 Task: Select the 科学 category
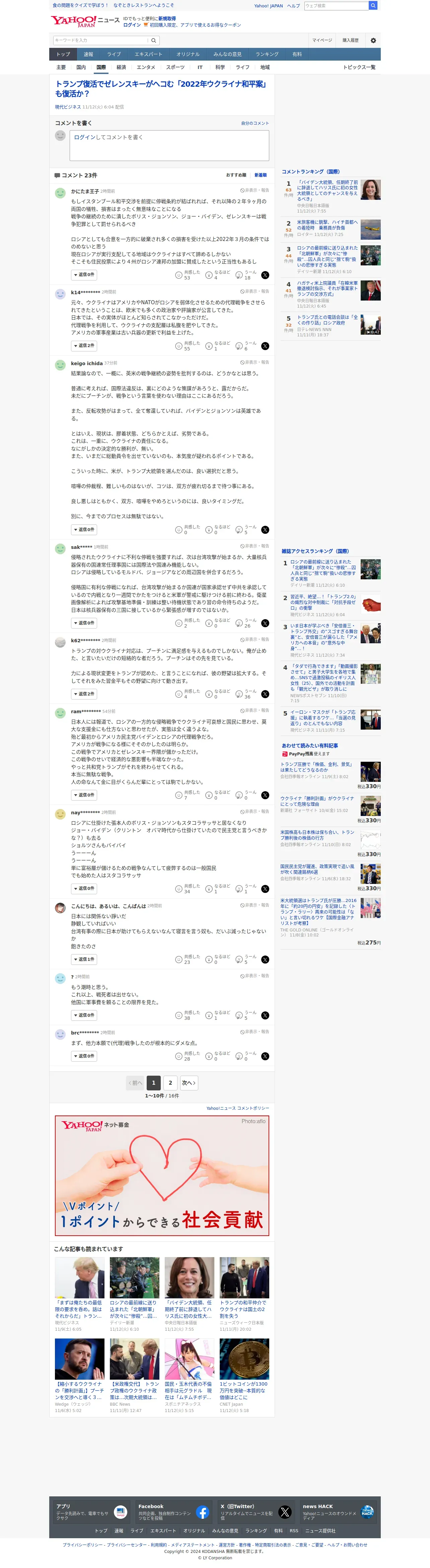point(220,68)
